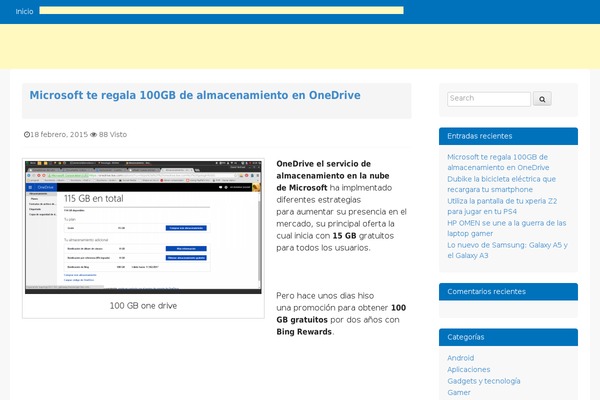Screen dimensions: 600x400
Task: Select the date text 18 febrero, 2015
Action: click(59, 134)
